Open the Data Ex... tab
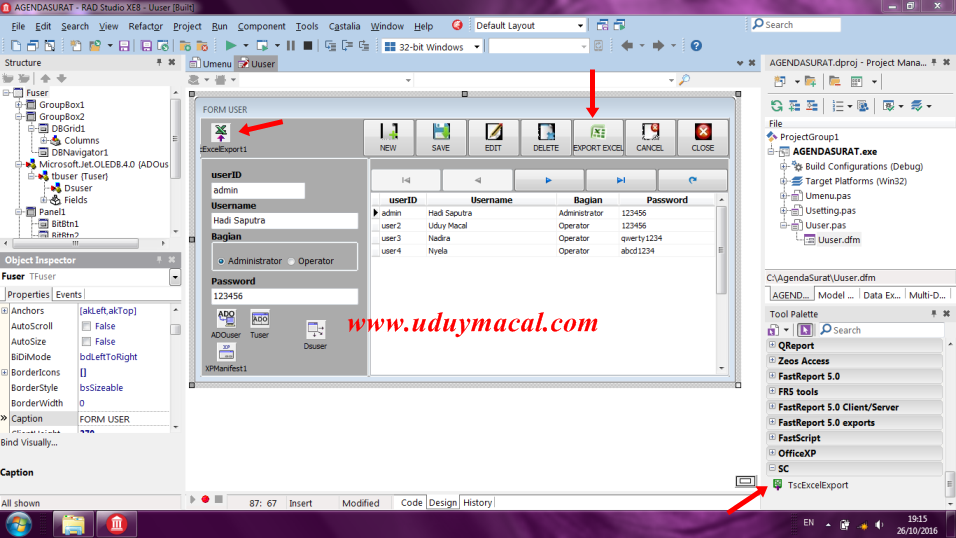 (882, 295)
